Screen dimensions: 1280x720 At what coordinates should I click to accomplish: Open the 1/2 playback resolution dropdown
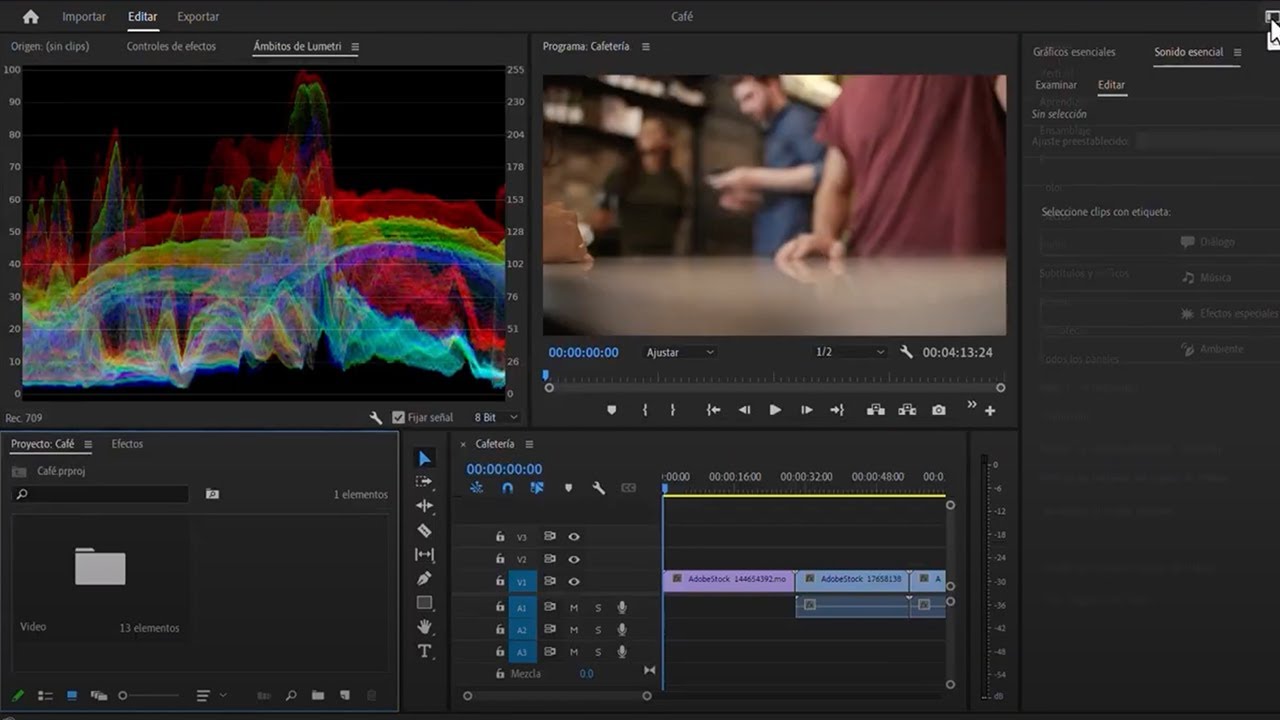tap(850, 352)
